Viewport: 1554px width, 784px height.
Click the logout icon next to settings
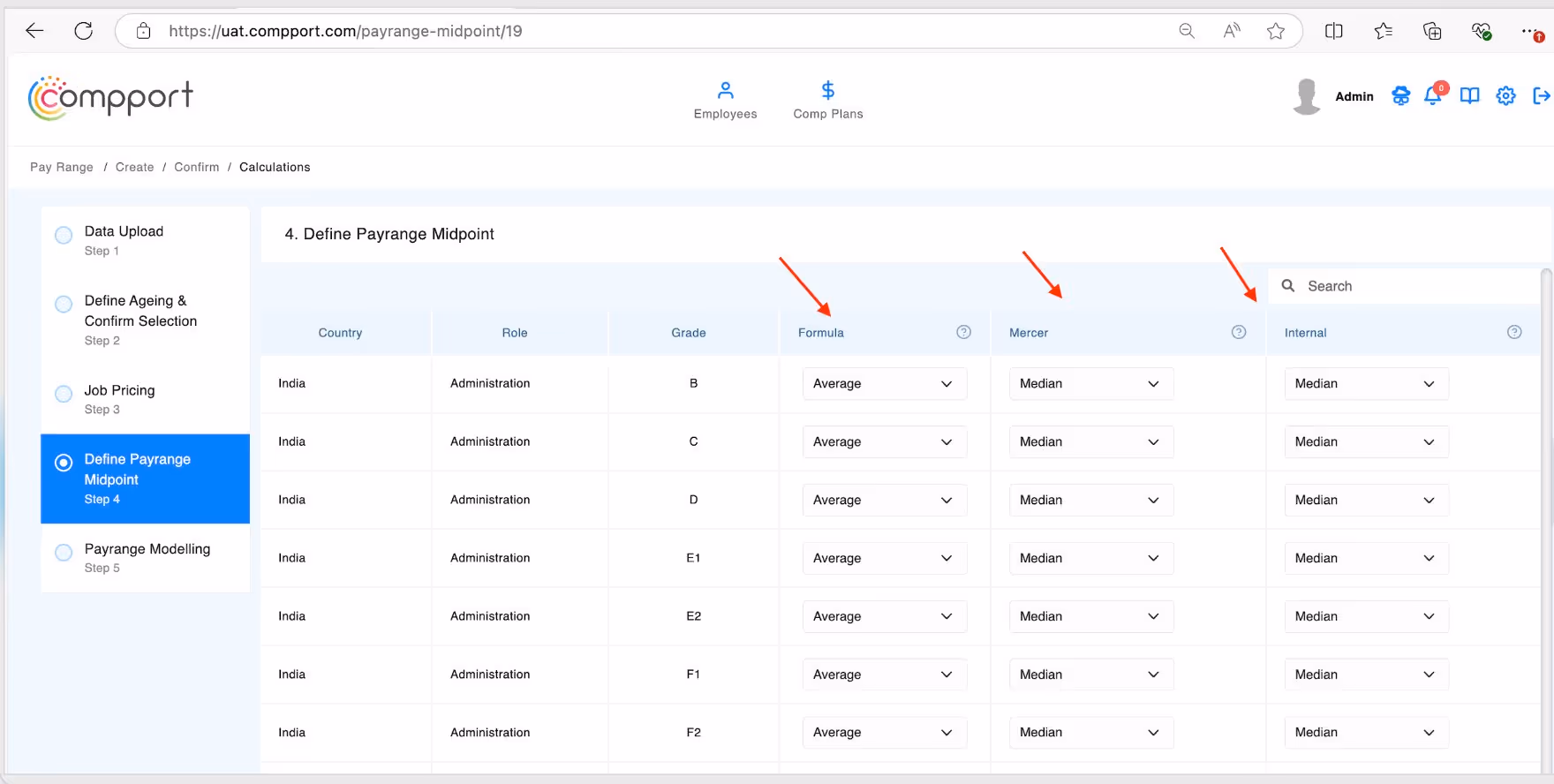(x=1542, y=95)
